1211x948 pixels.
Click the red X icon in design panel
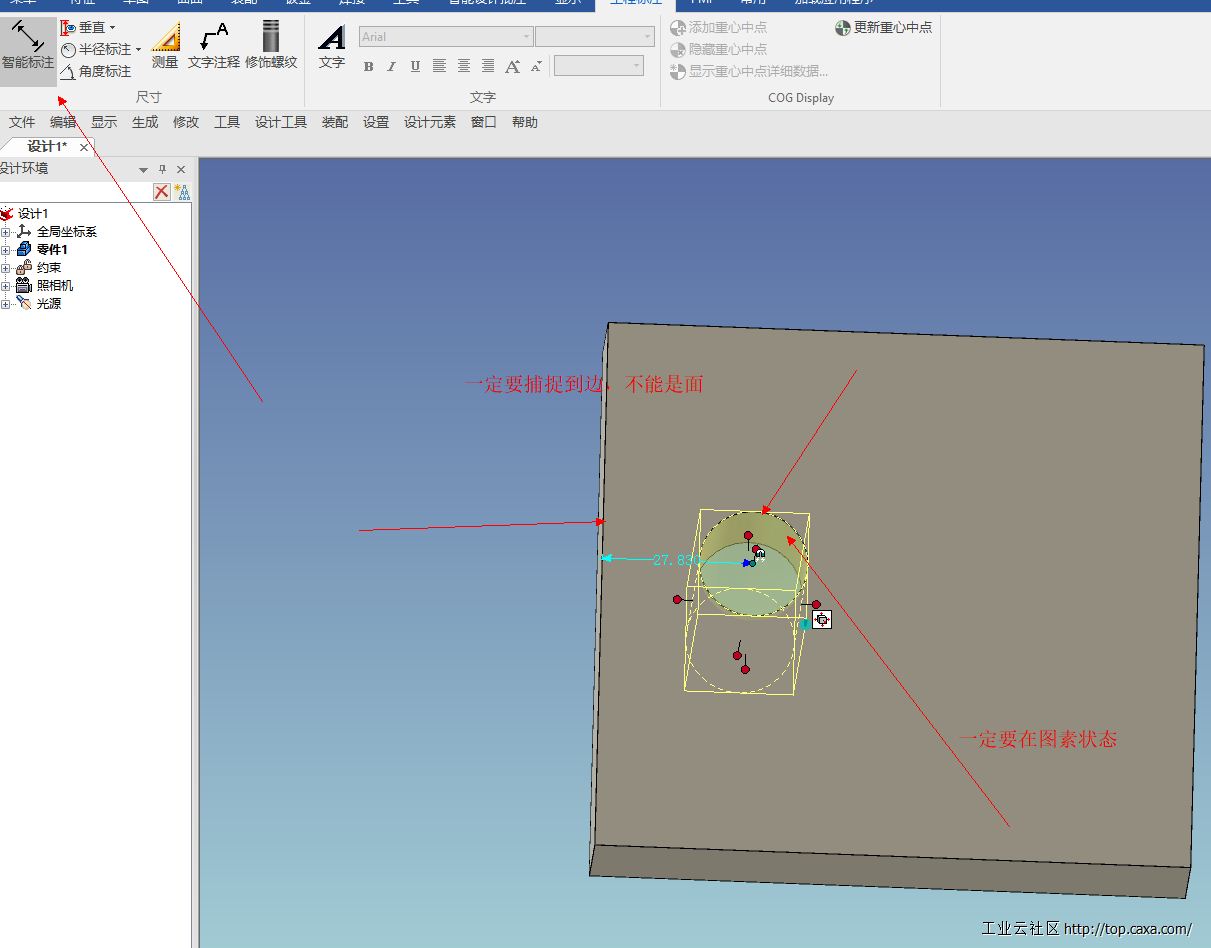point(162,192)
